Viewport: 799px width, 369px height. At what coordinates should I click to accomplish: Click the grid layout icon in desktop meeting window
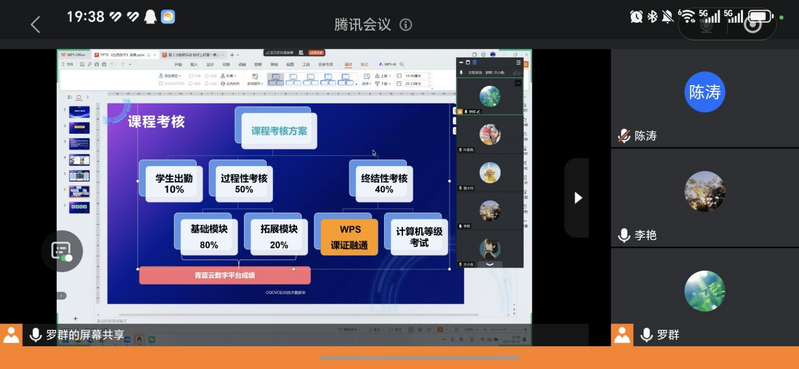coord(518,62)
